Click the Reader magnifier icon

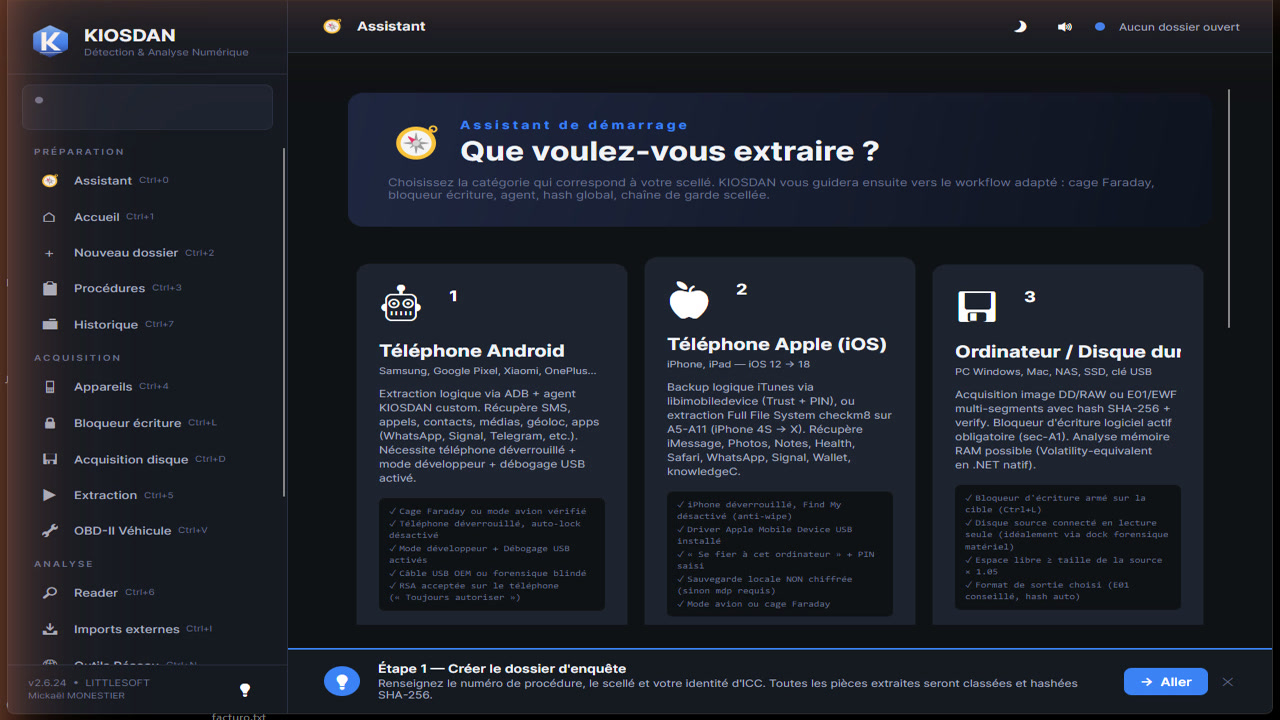50,593
